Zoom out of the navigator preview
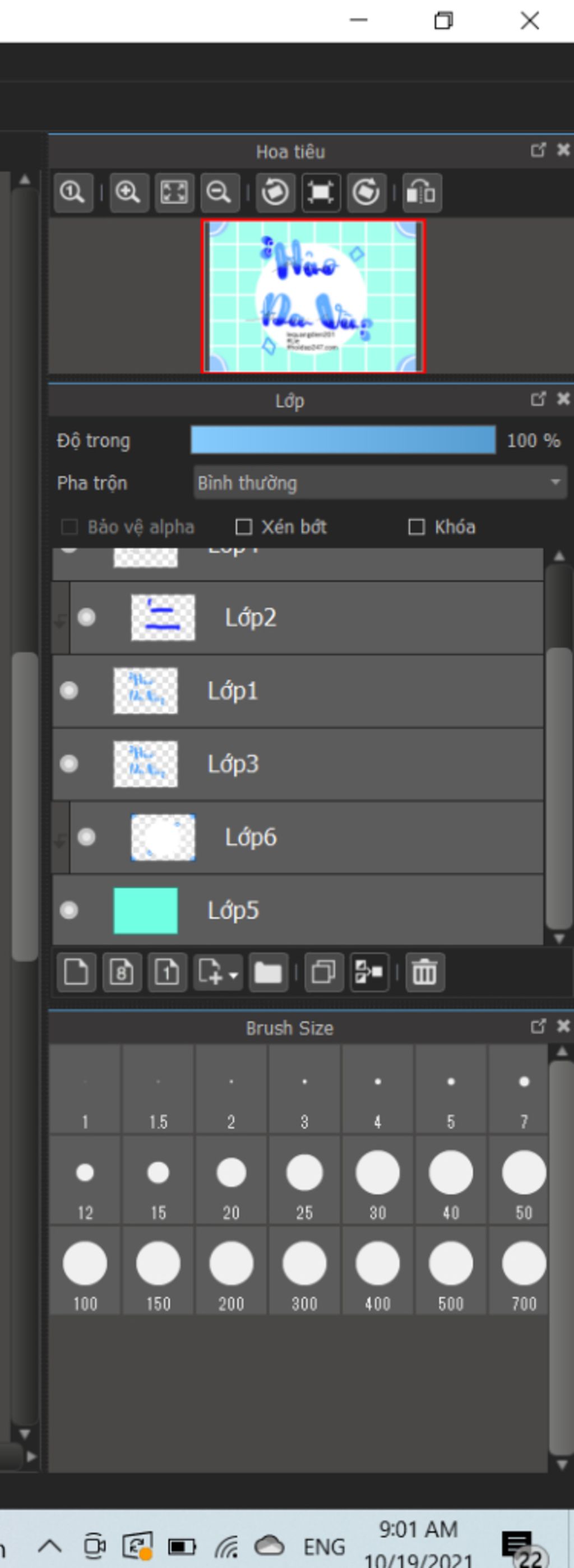Viewport: 574px width, 1568px height. [219, 193]
